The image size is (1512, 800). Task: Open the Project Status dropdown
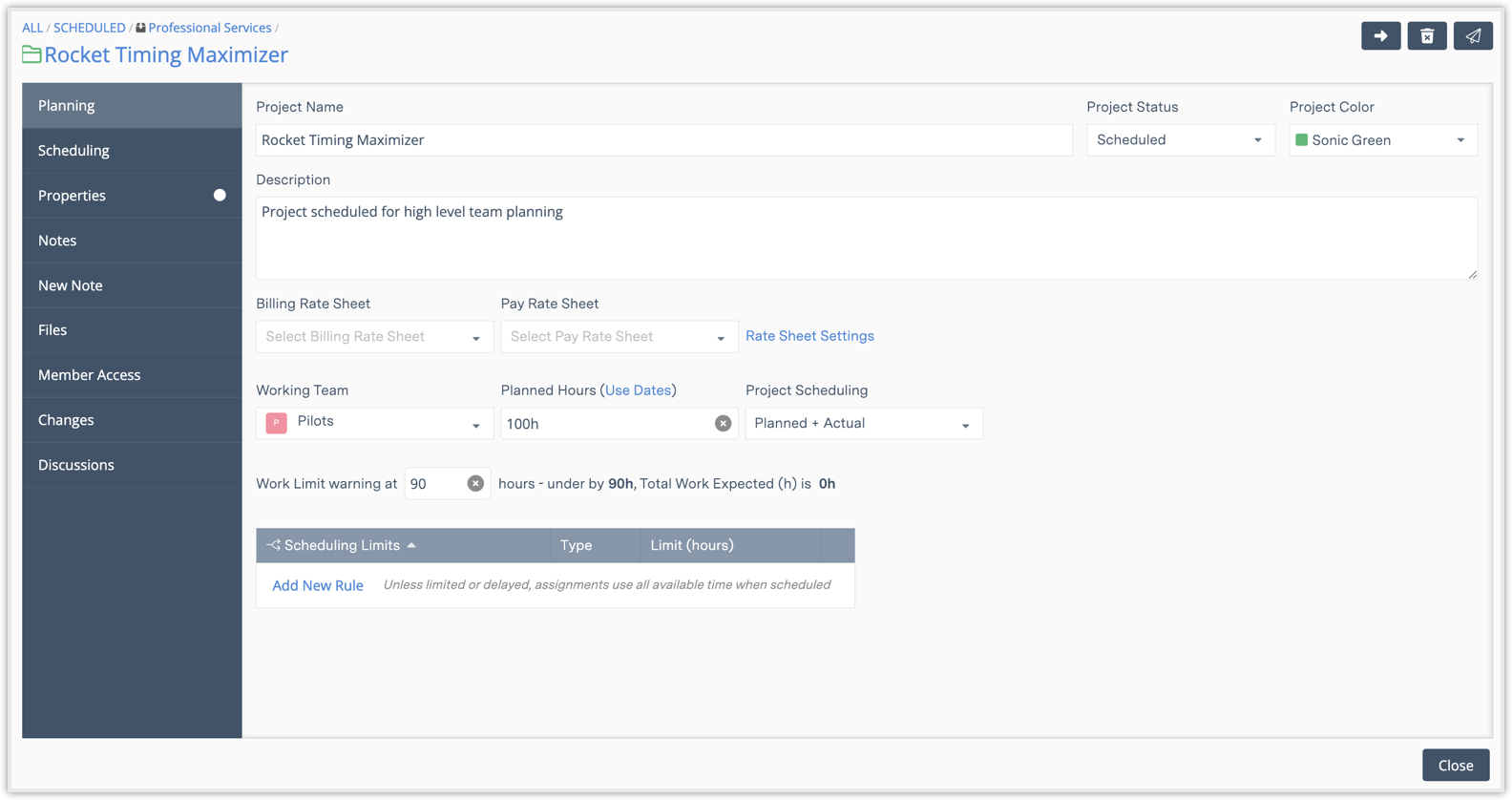point(1180,140)
